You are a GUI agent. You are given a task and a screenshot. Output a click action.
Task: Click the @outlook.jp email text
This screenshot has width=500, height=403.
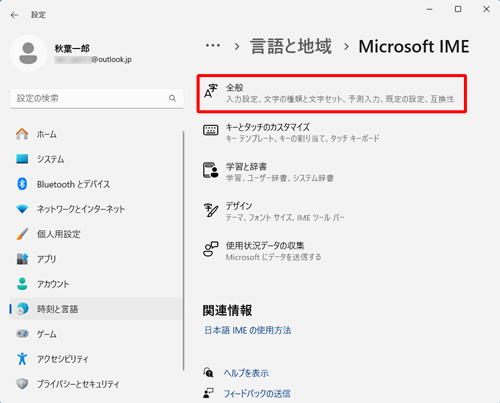[x=112, y=59]
